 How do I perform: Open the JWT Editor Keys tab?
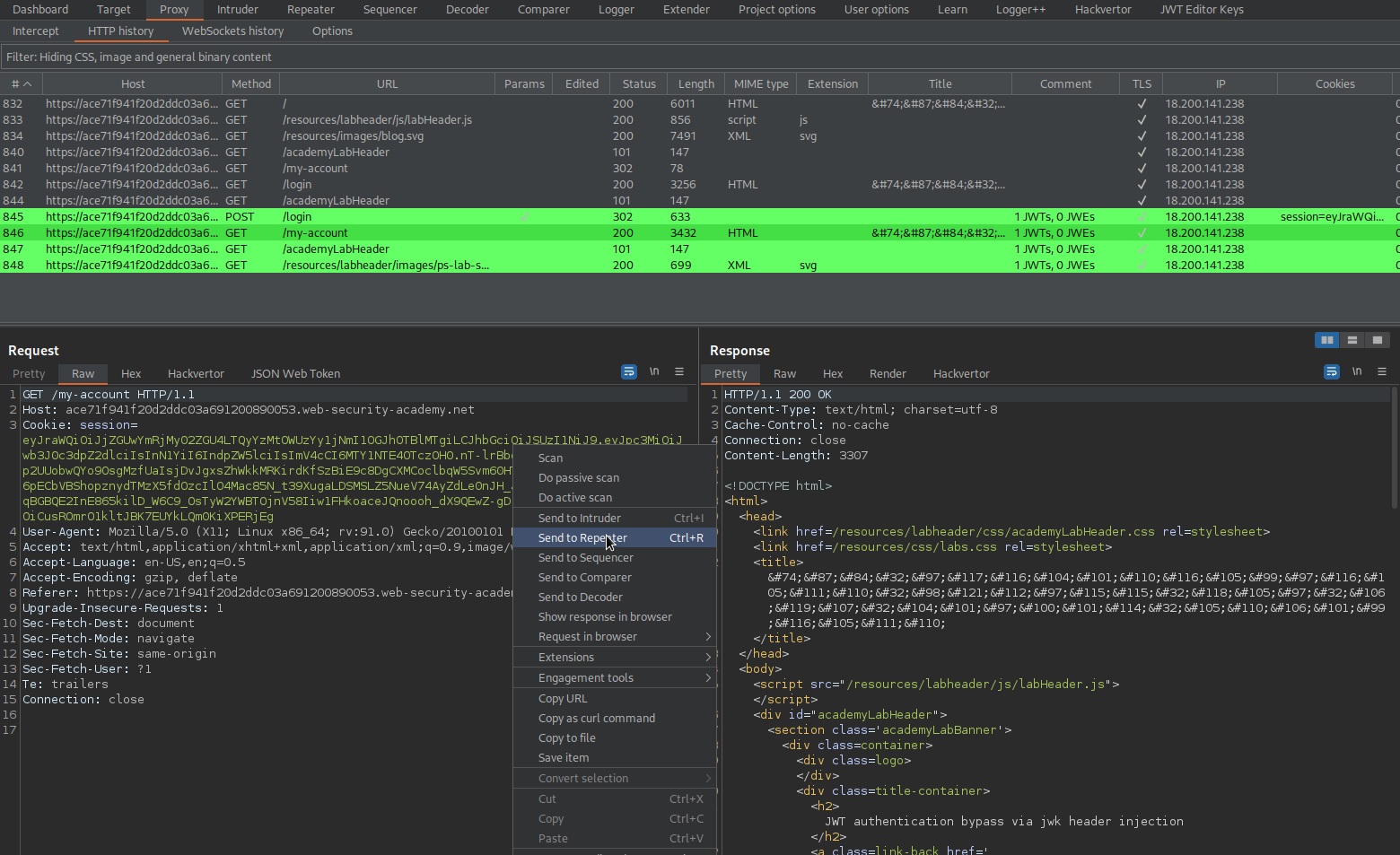click(1202, 9)
